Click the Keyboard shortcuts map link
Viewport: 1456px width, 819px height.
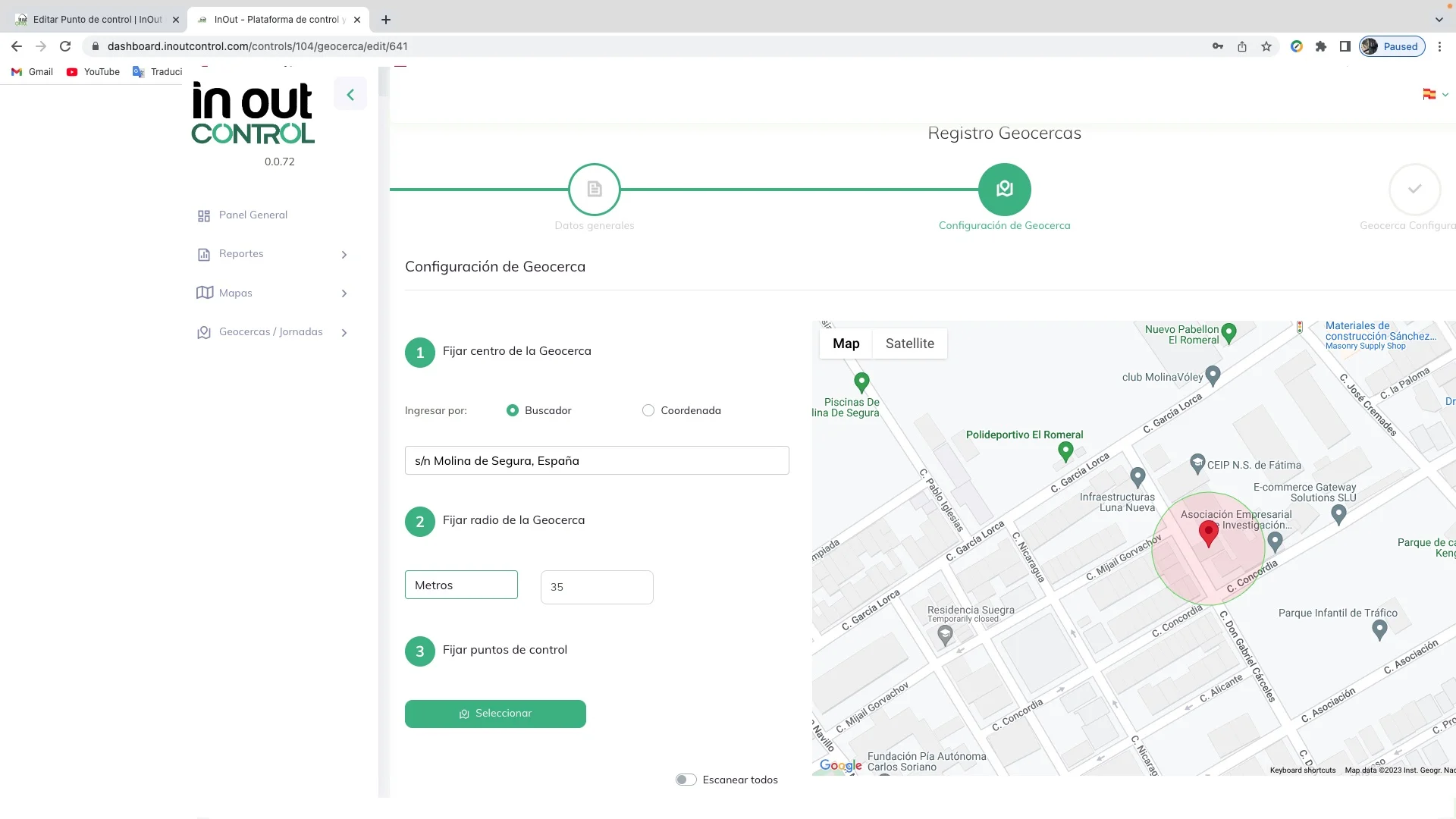click(x=1303, y=770)
